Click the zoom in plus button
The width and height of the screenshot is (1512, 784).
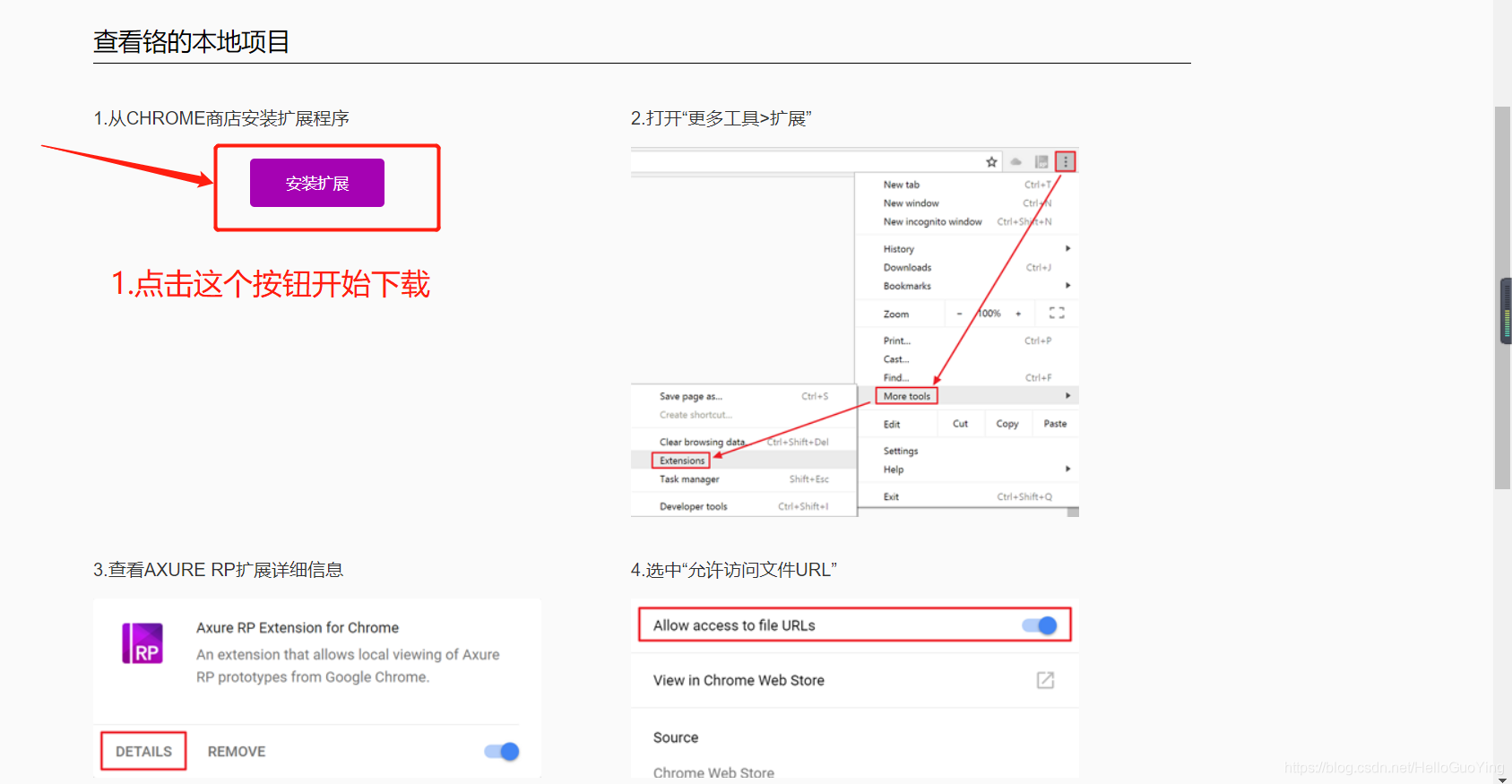pos(1018,314)
